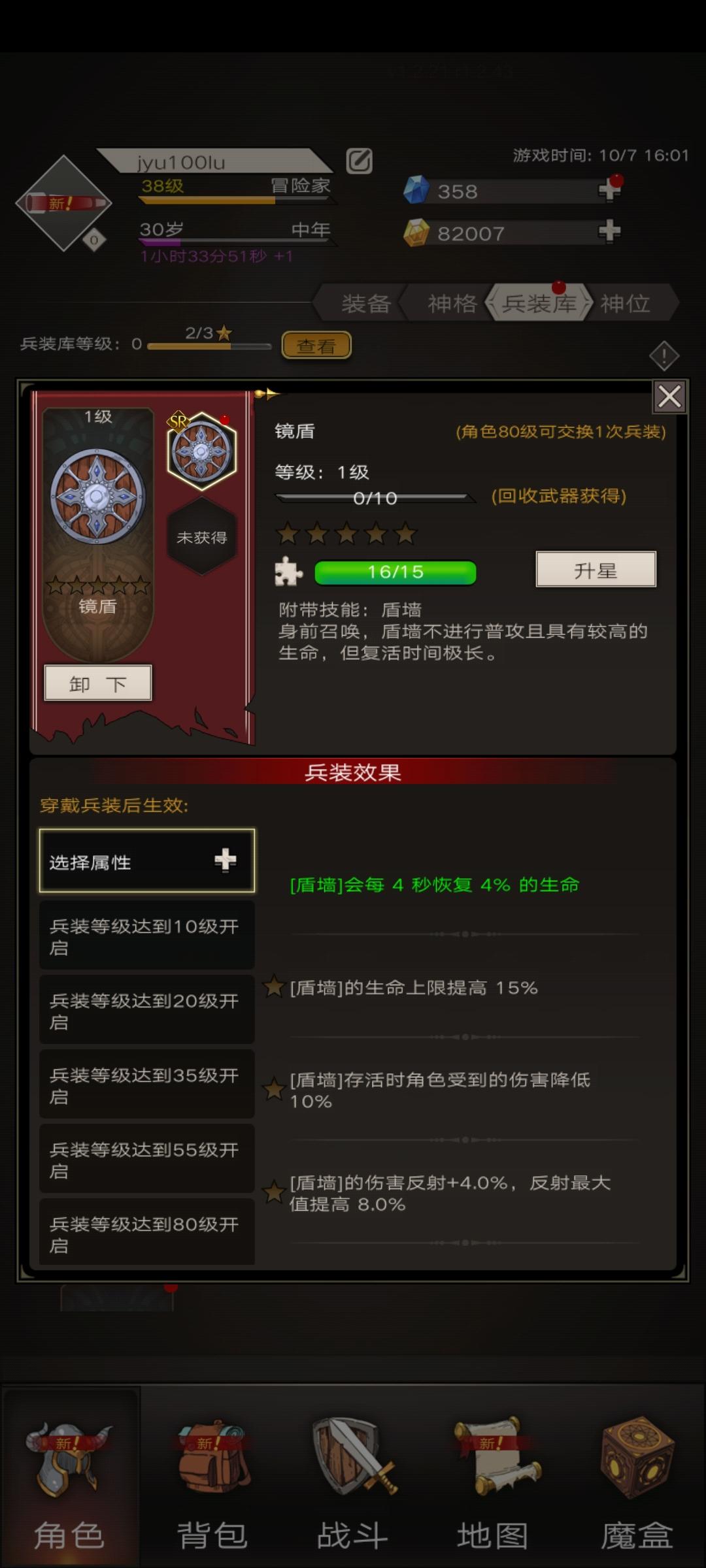Open the info exclamation diamond icon

pos(664,356)
